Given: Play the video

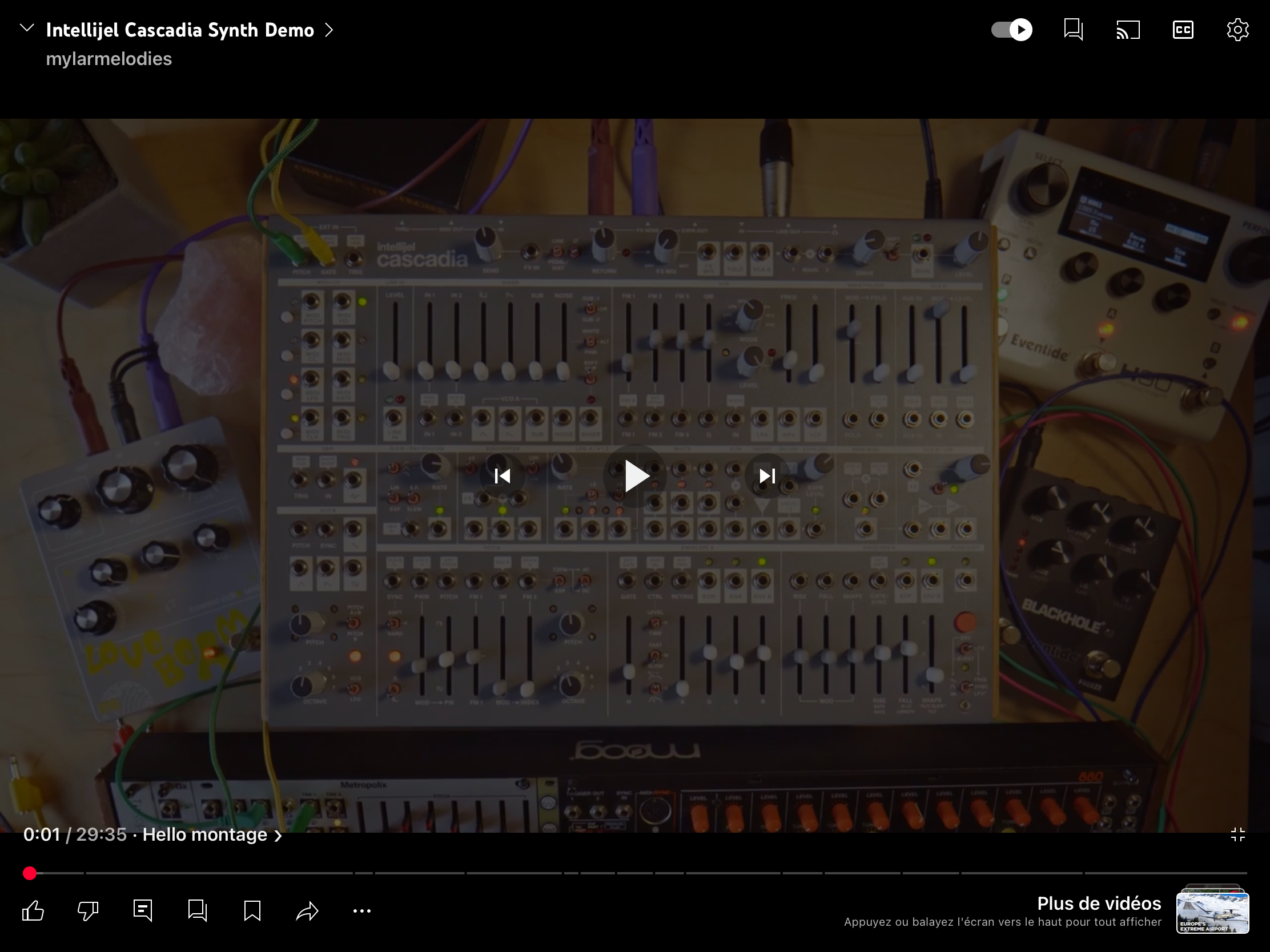Looking at the screenshot, I should [x=635, y=475].
